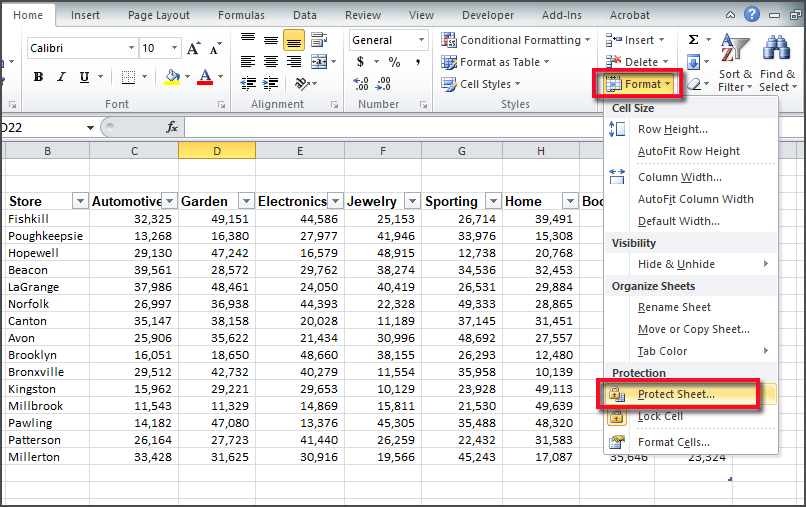Click Merge & Center icon
The width and height of the screenshot is (806, 507).
[319, 62]
